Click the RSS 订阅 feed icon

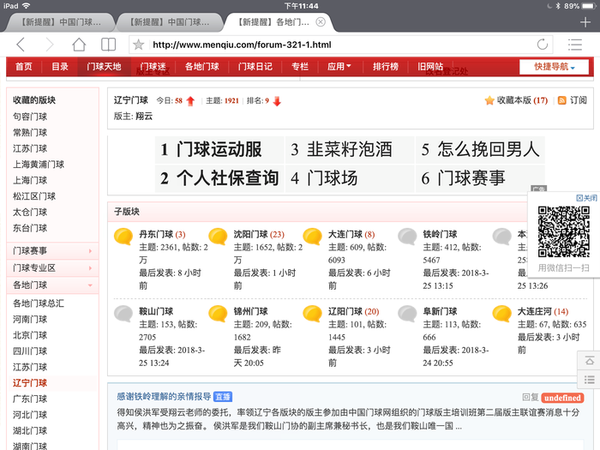562,100
